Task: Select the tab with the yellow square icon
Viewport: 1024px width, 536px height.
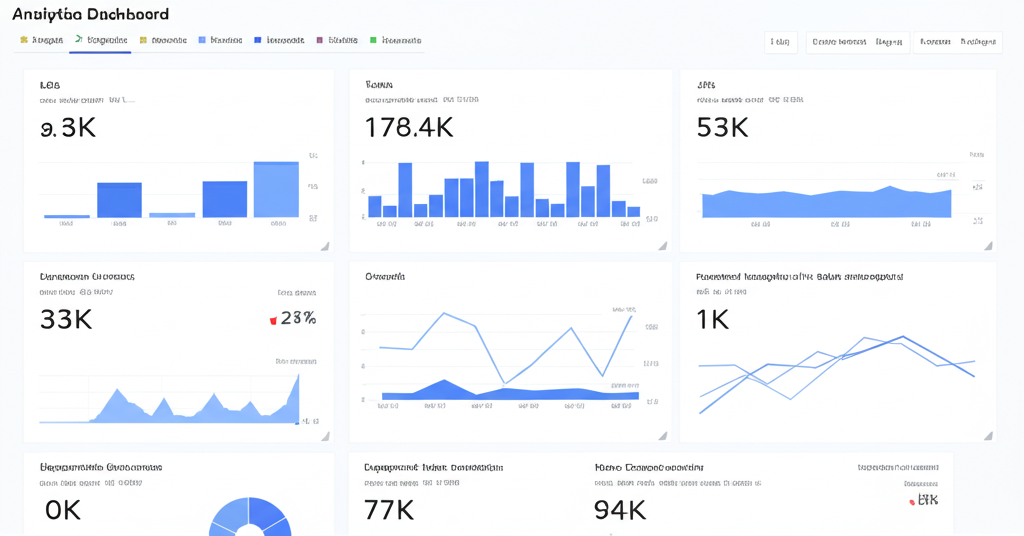Action: (163, 41)
